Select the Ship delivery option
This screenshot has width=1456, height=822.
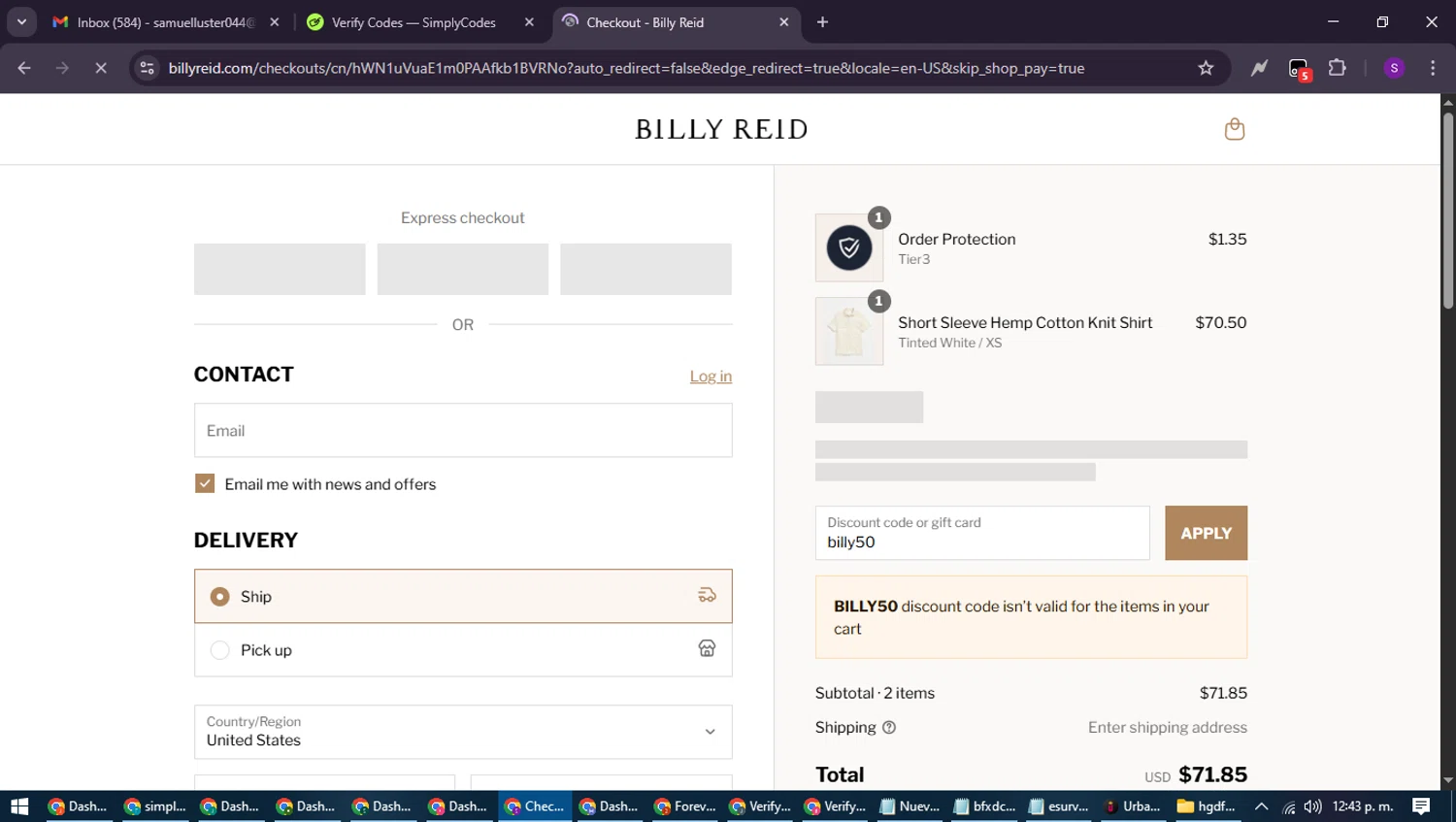pos(463,596)
